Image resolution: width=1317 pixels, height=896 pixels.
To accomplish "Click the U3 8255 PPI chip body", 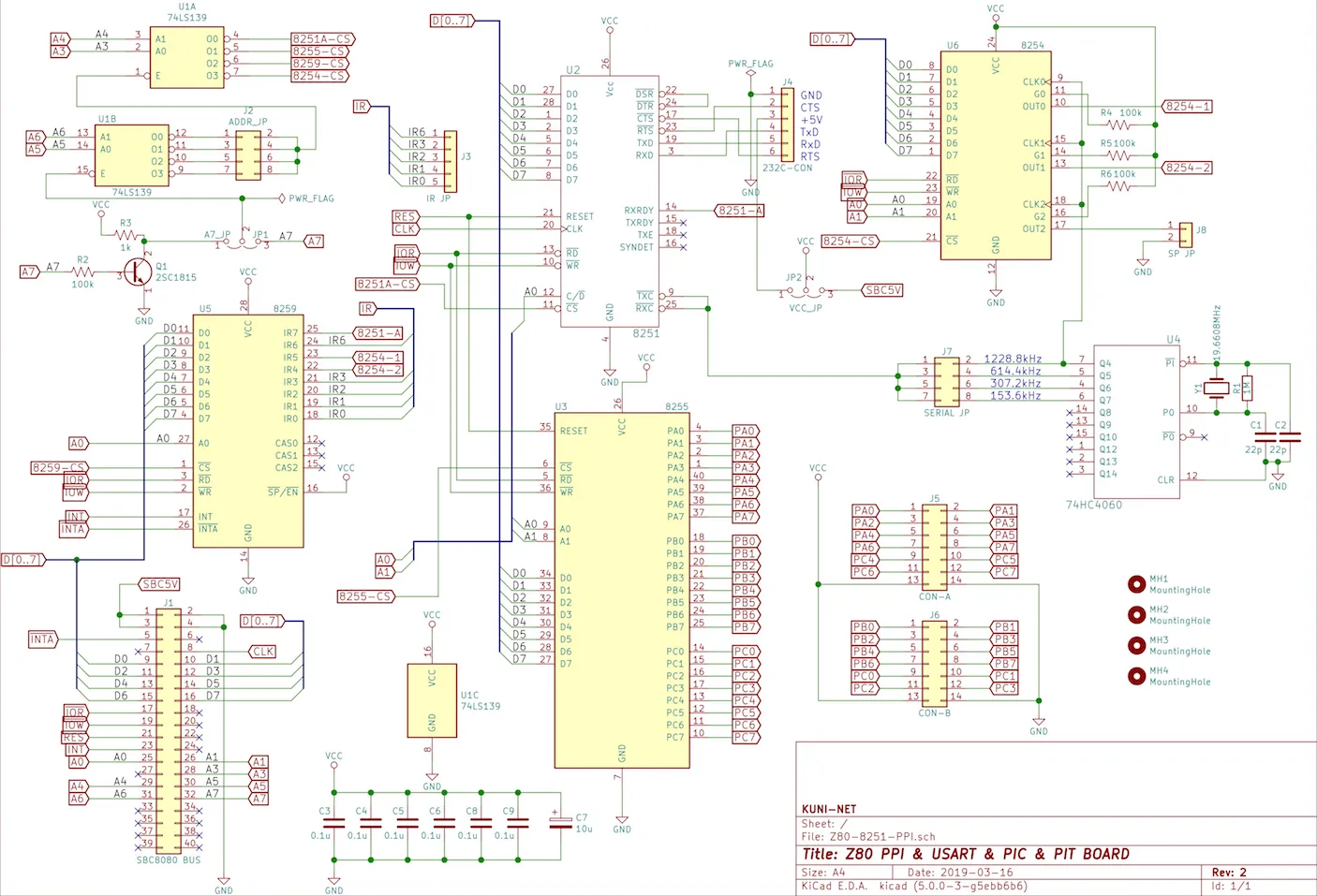I will [622, 590].
